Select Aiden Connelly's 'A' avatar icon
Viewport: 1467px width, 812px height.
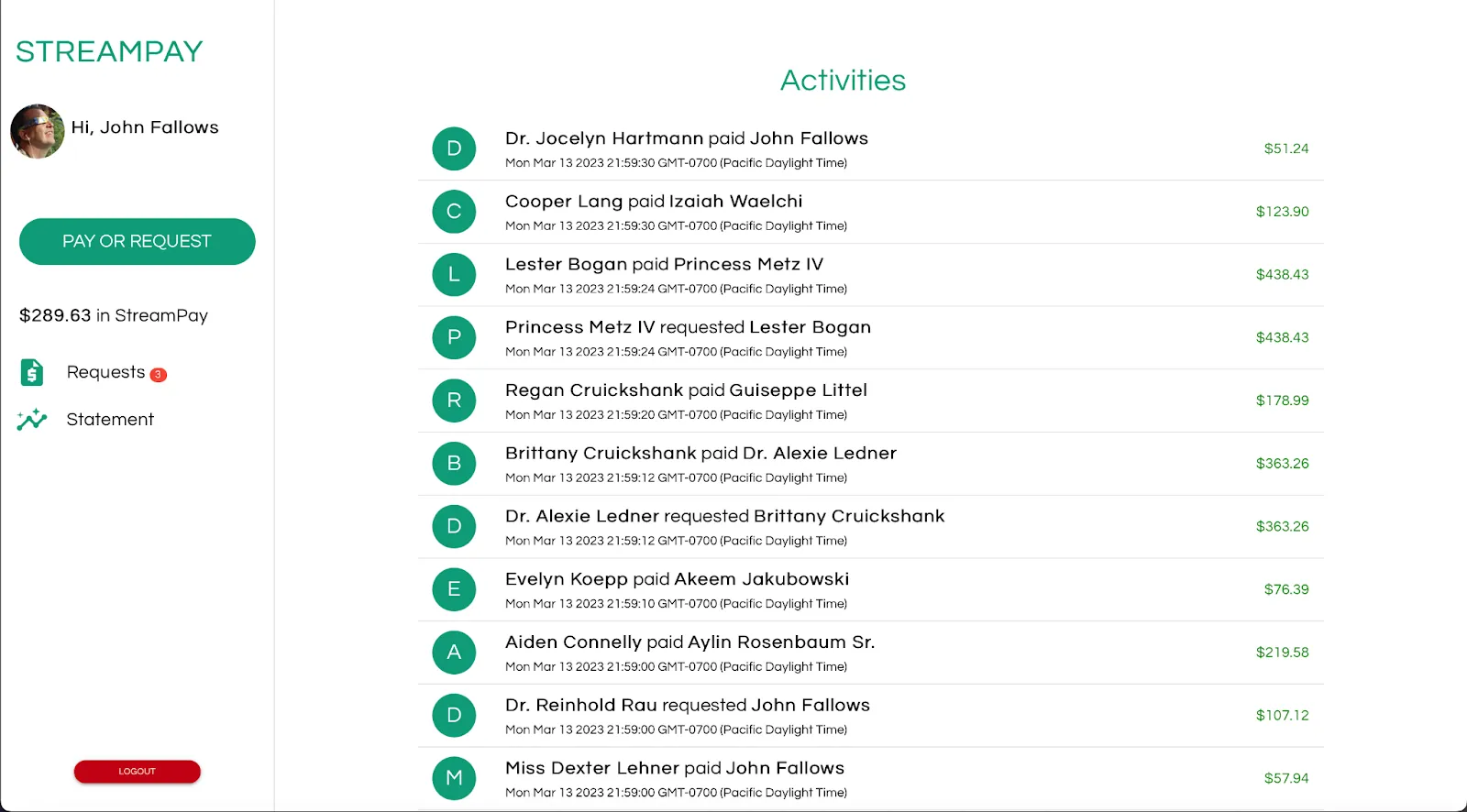pyautogui.click(x=453, y=653)
